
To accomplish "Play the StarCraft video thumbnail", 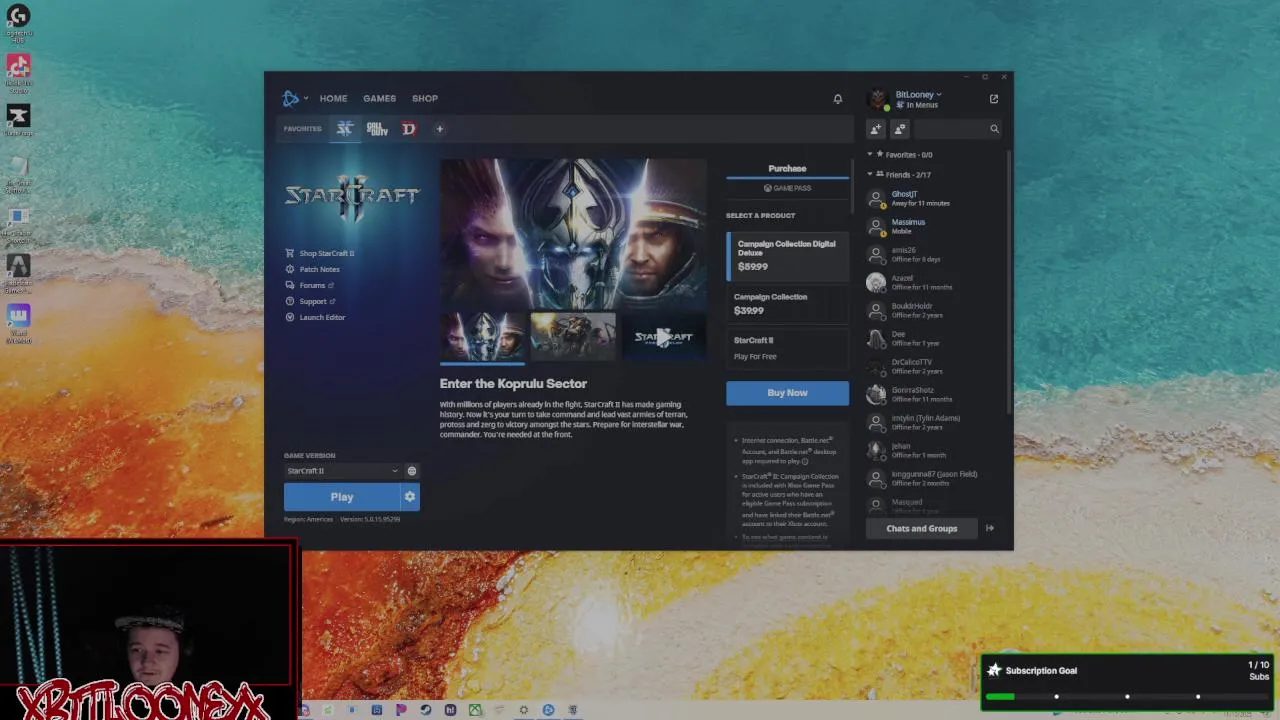I will pyautogui.click(x=664, y=337).
